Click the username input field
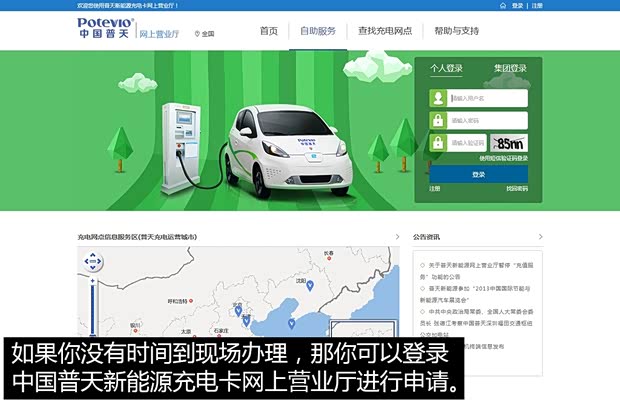620x411 pixels. (x=488, y=98)
